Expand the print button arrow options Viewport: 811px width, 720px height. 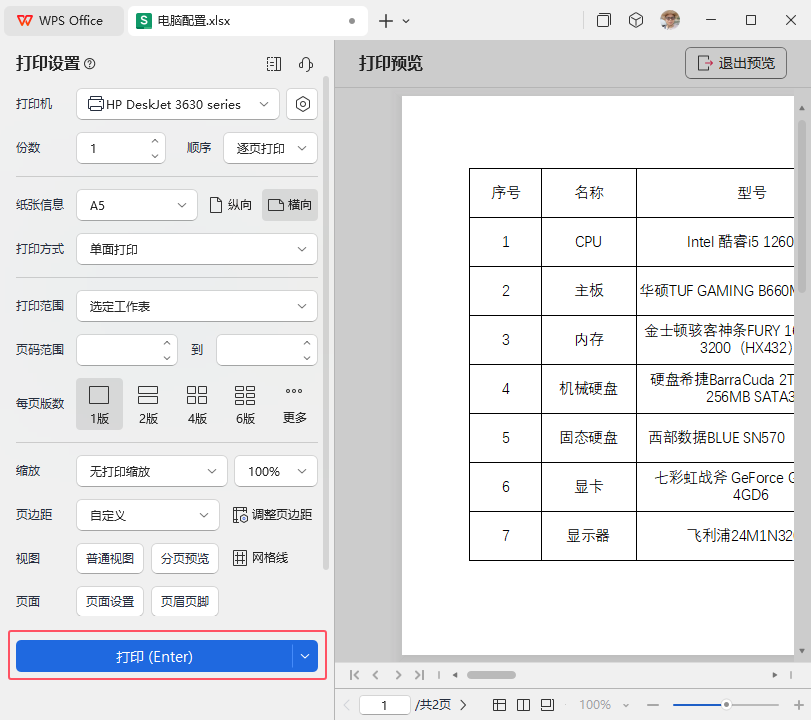click(x=305, y=656)
